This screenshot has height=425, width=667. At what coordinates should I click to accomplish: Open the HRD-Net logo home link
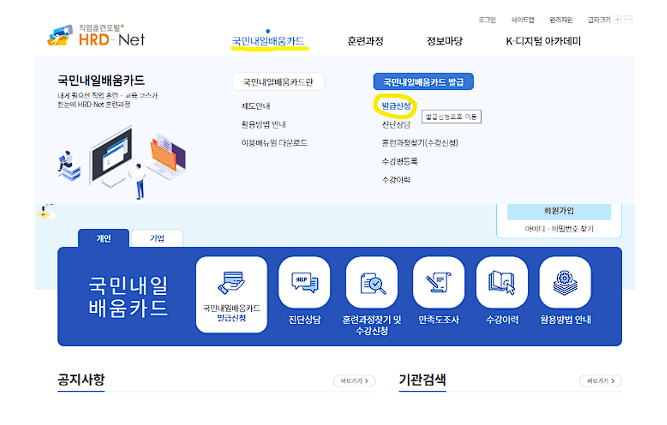click(96, 36)
